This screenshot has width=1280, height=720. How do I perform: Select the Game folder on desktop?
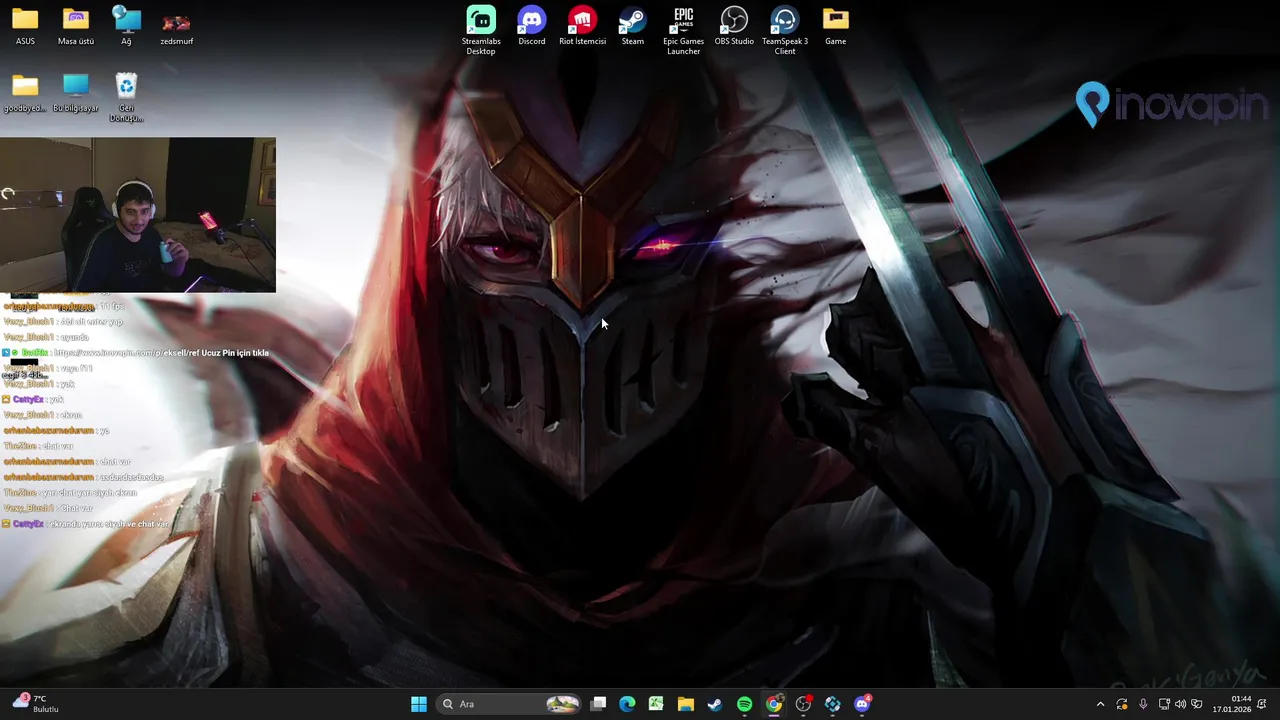point(836,26)
